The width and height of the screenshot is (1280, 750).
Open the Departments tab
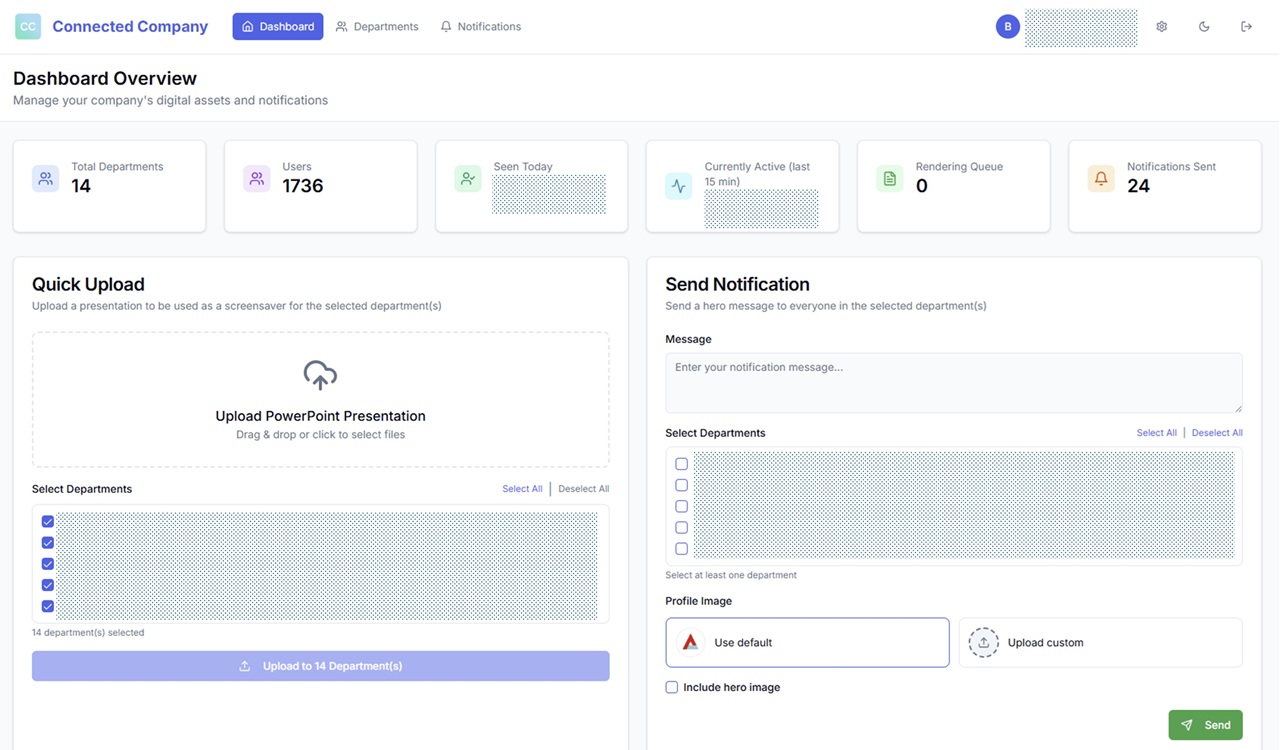377,27
